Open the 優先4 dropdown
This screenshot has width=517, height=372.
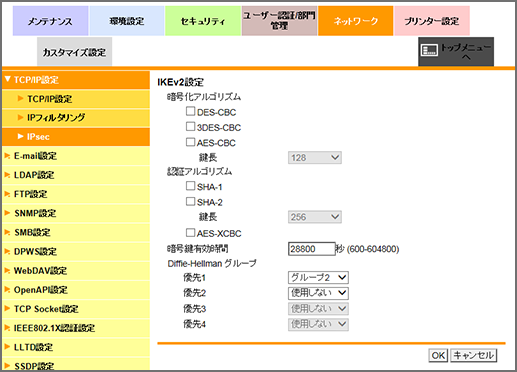(318, 324)
